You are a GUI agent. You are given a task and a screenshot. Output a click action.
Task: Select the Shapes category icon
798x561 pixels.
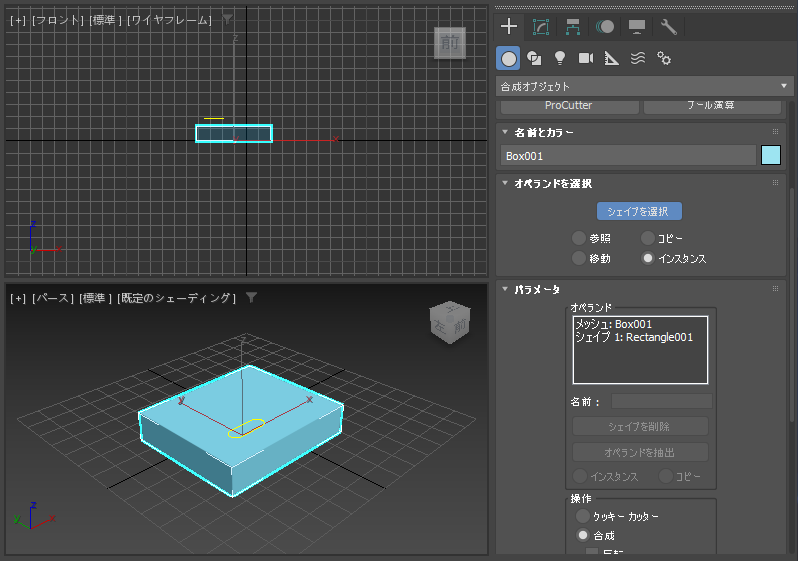click(534, 59)
